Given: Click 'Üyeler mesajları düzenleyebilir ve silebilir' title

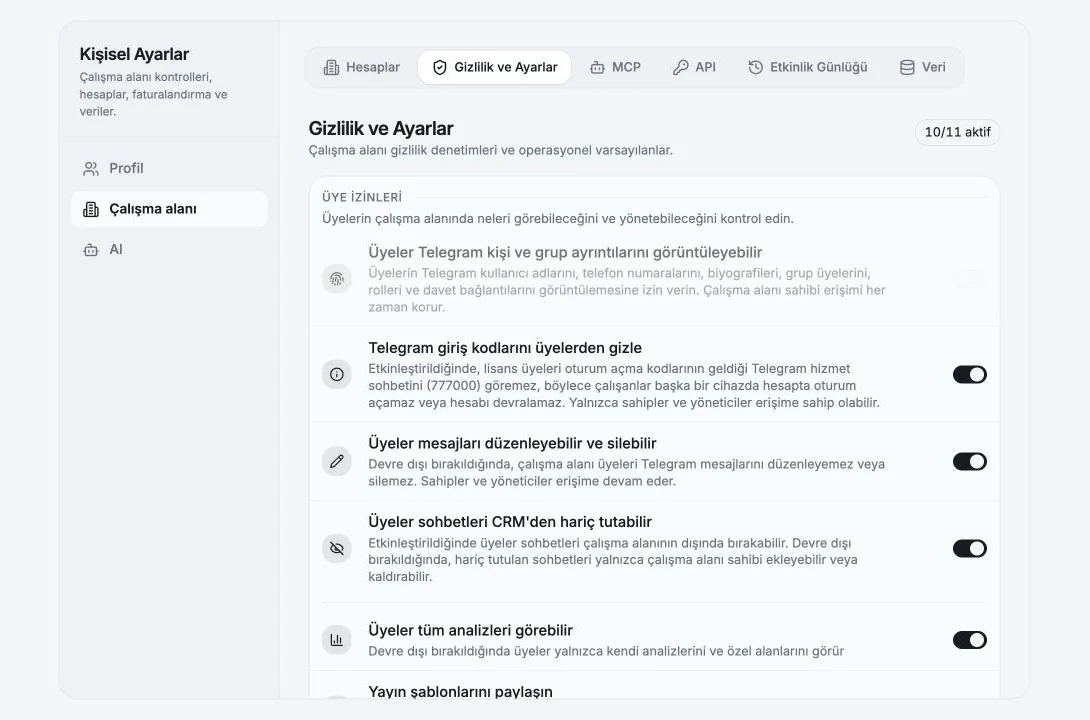Looking at the screenshot, I should pyautogui.click(x=512, y=443).
